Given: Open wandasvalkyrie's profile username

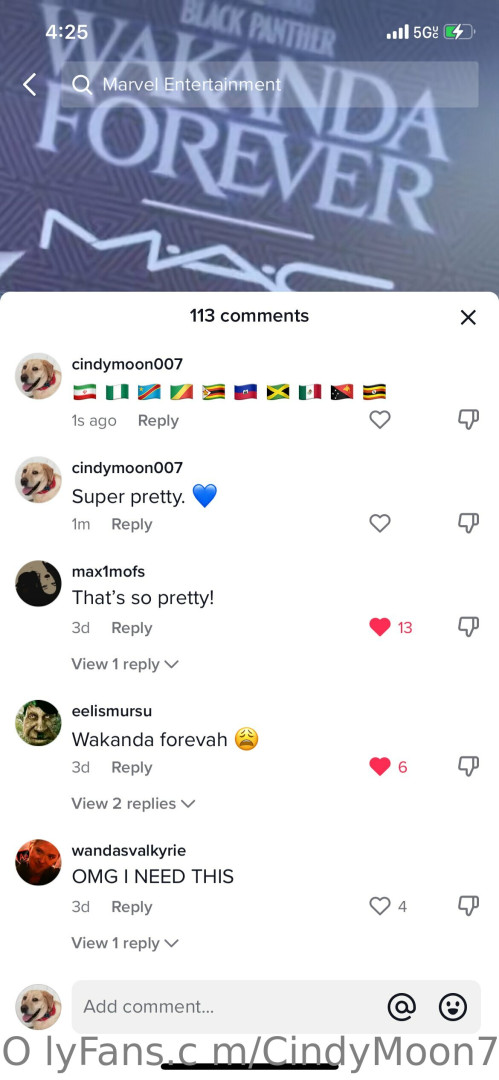Looking at the screenshot, I should pyautogui.click(x=129, y=851).
